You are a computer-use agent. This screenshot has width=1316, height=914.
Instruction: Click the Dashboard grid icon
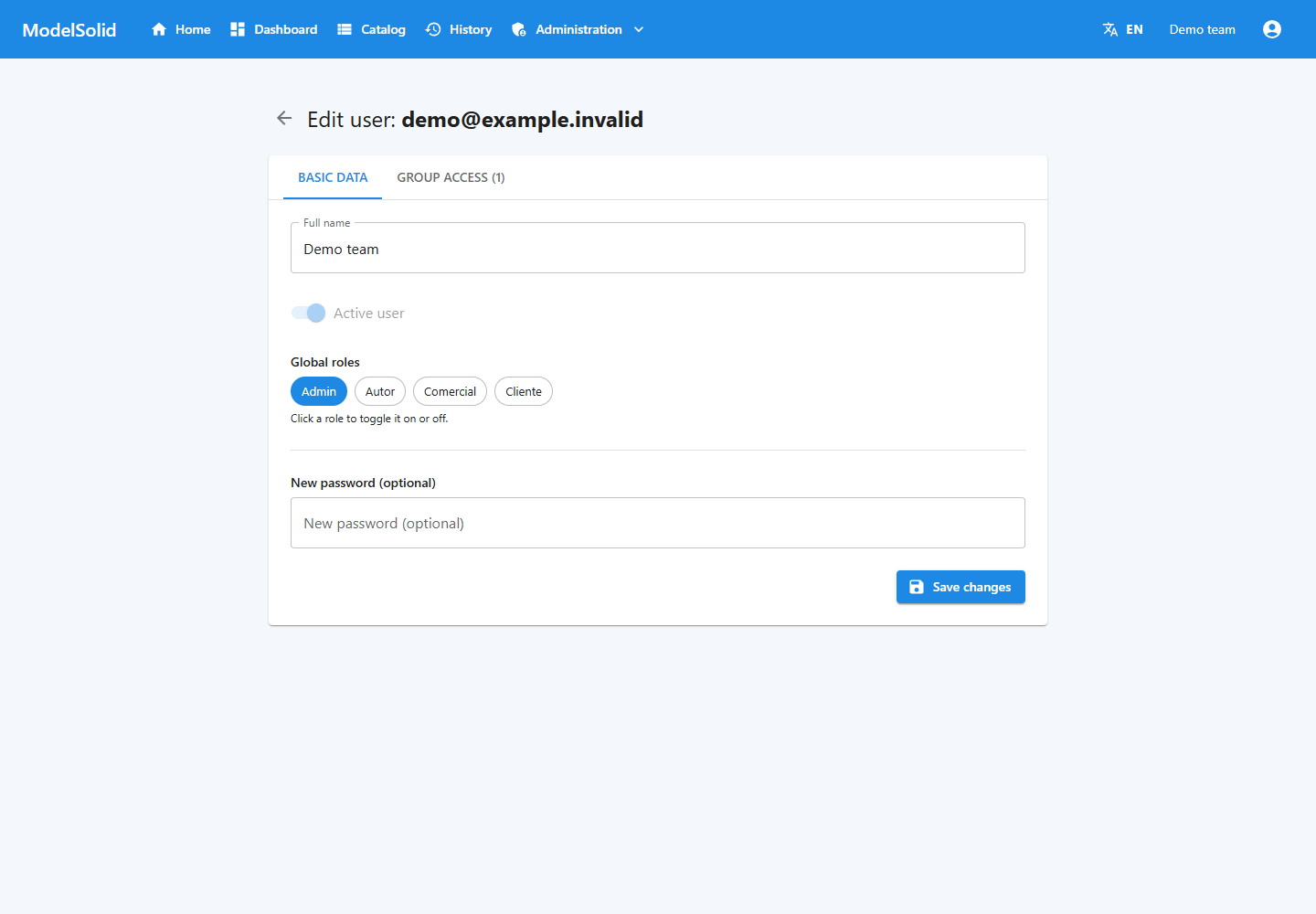click(238, 29)
